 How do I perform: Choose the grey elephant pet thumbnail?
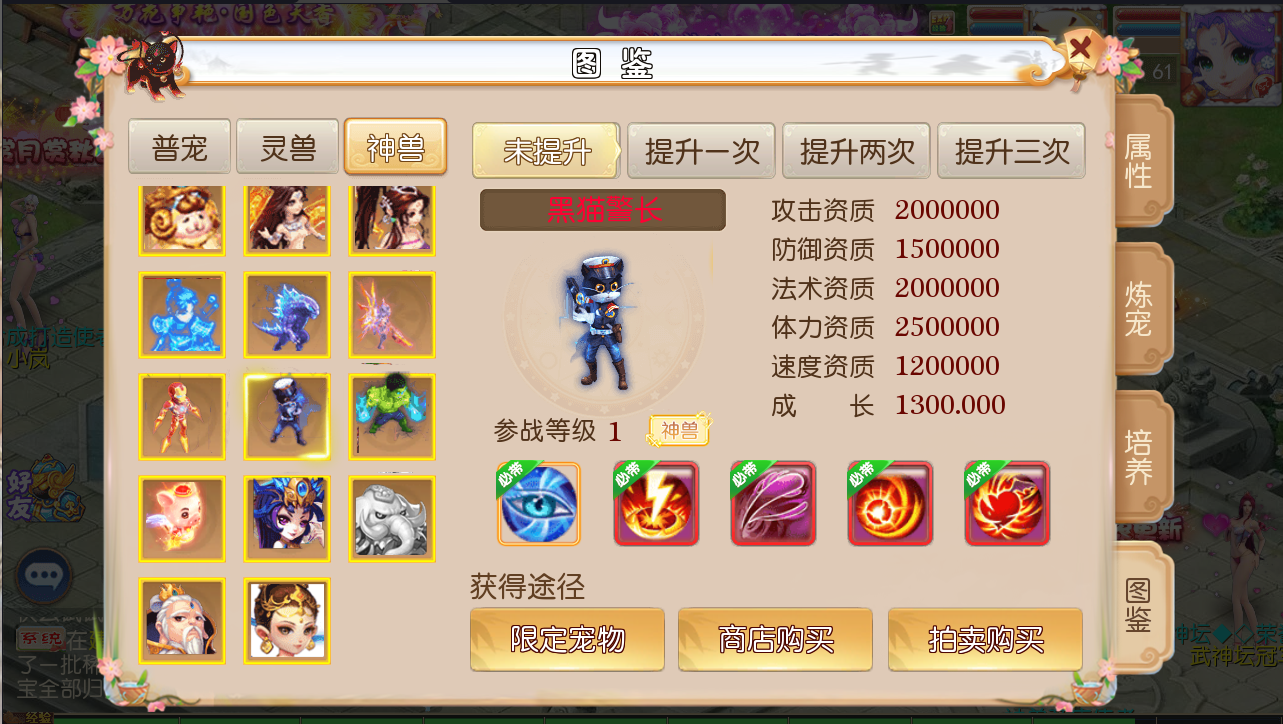point(392,519)
